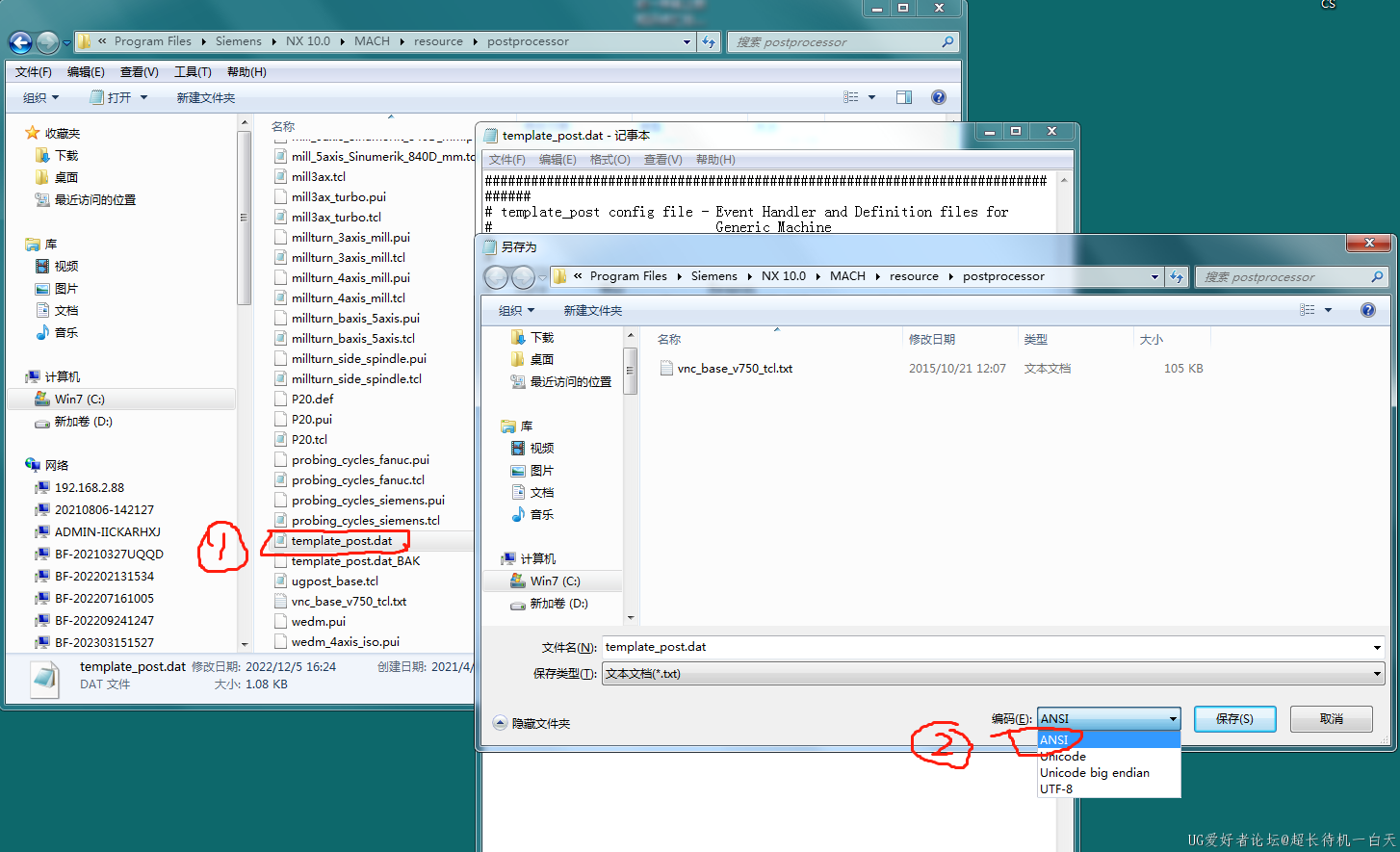Screen dimensions: 1400x852
Task: Open Format menu in Notepad
Action: coord(609,160)
